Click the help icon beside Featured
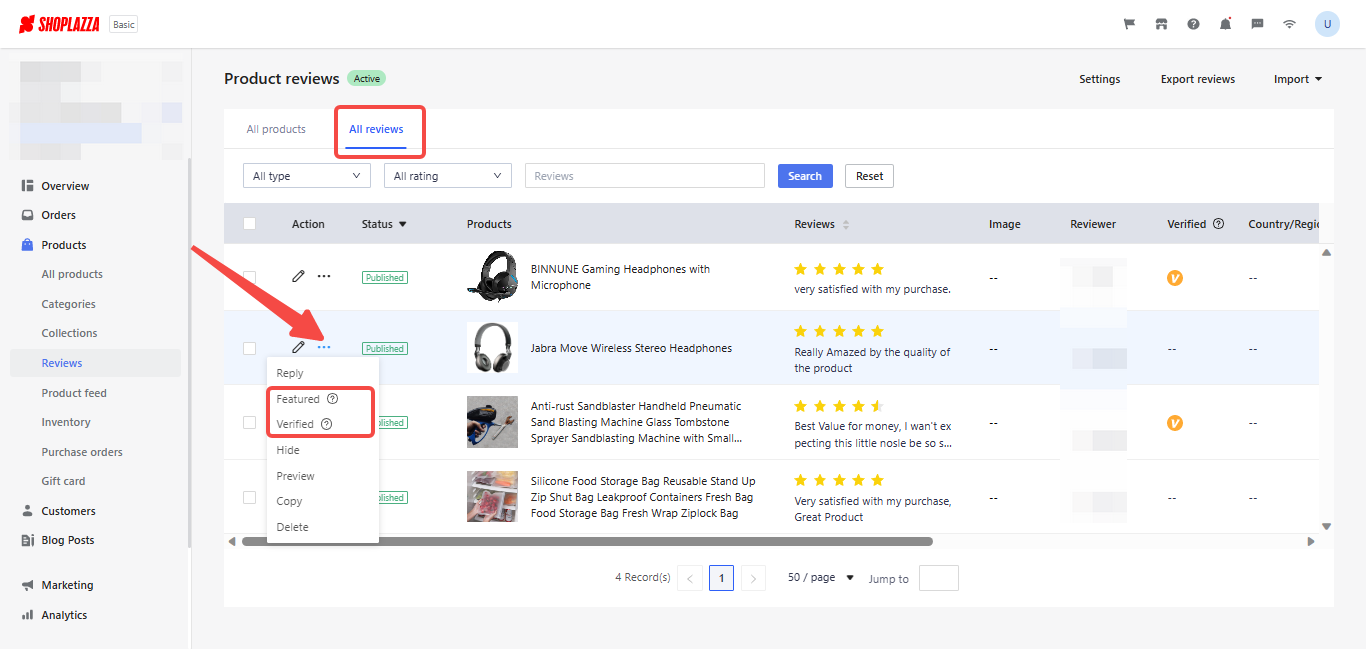The image size is (1366, 649). (333, 399)
